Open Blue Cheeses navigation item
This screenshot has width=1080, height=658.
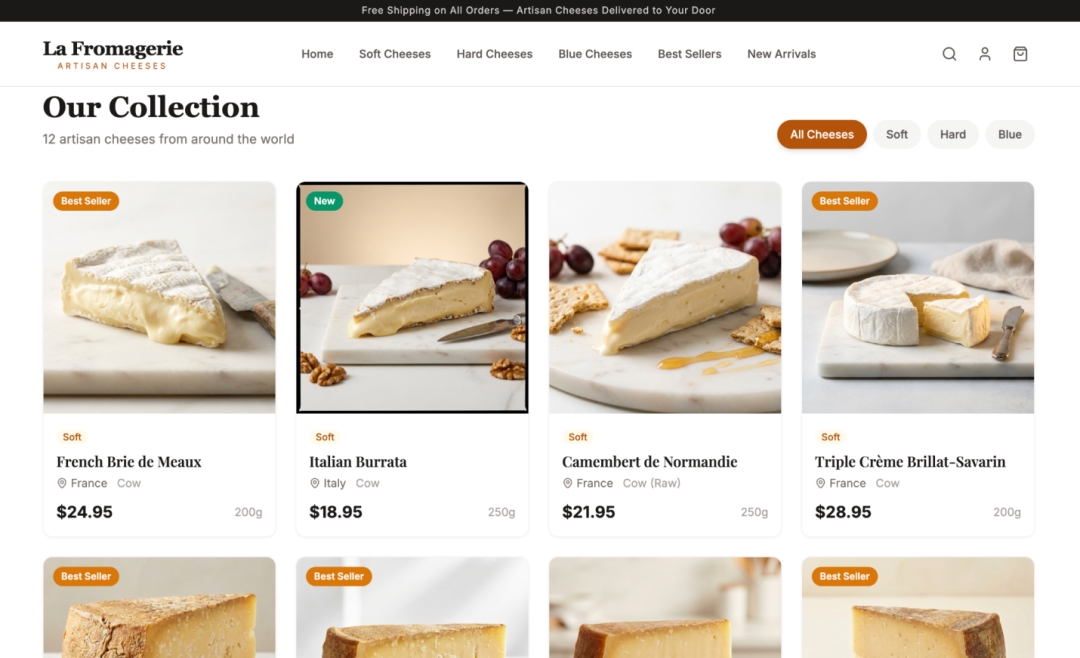click(x=595, y=54)
